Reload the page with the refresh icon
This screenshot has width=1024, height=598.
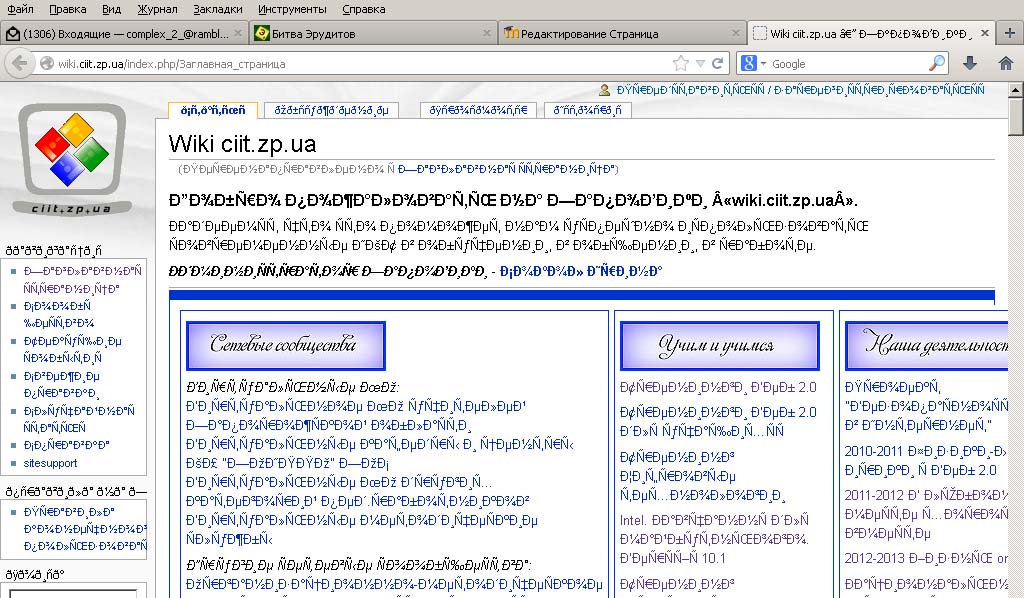tap(718, 63)
